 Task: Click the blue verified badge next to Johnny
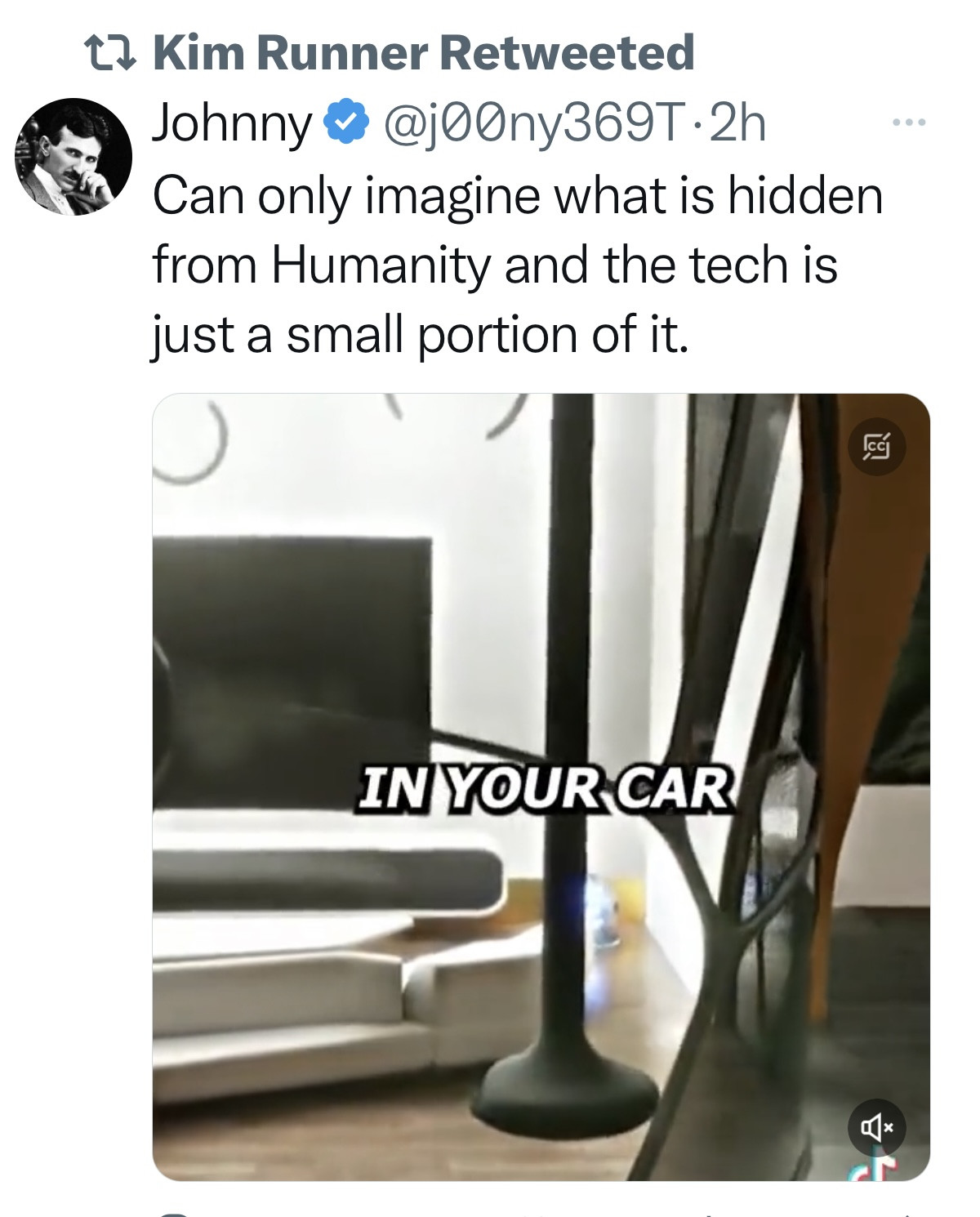pyautogui.click(x=344, y=123)
